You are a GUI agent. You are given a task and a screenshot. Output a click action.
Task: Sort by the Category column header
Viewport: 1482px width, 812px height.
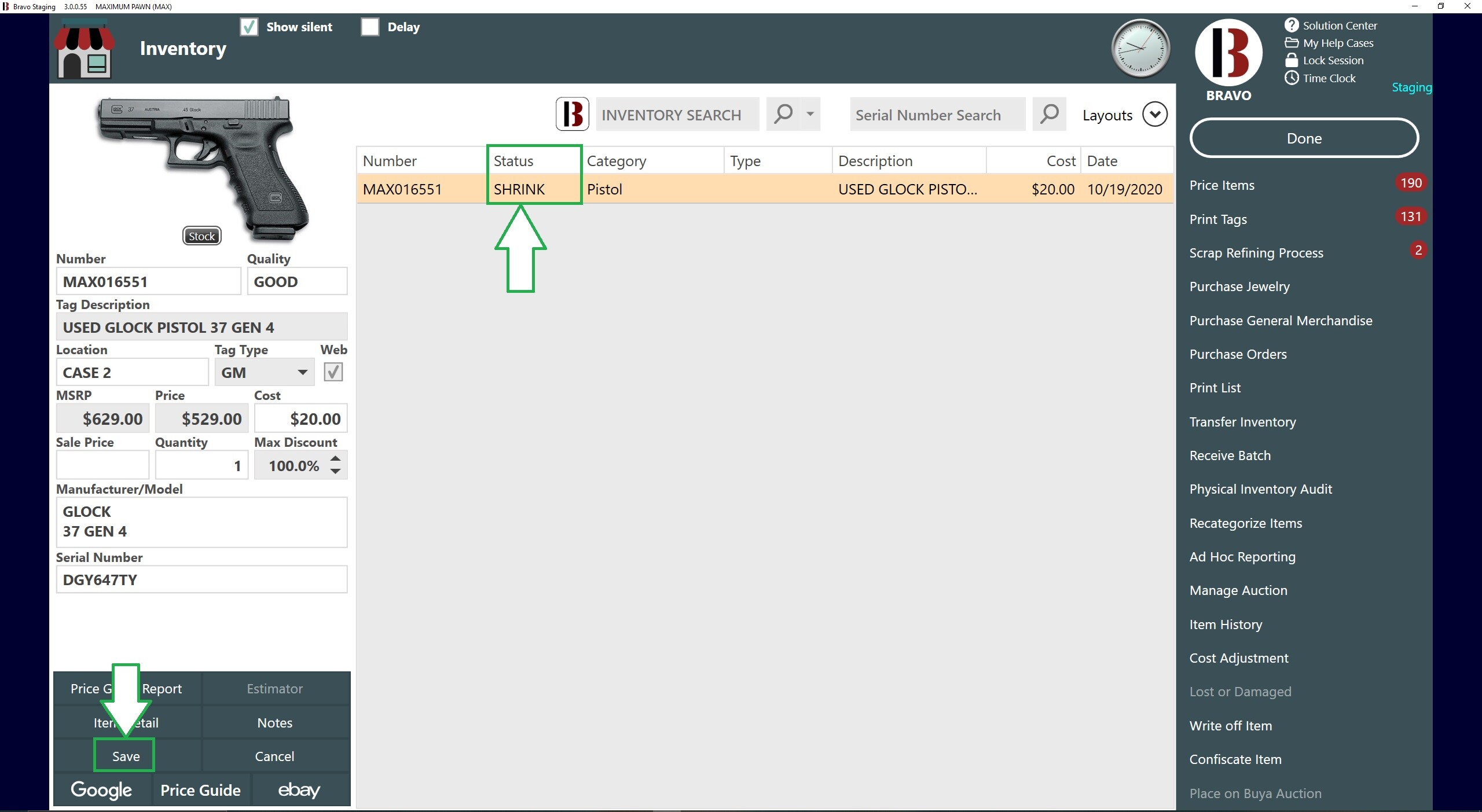pos(652,161)
